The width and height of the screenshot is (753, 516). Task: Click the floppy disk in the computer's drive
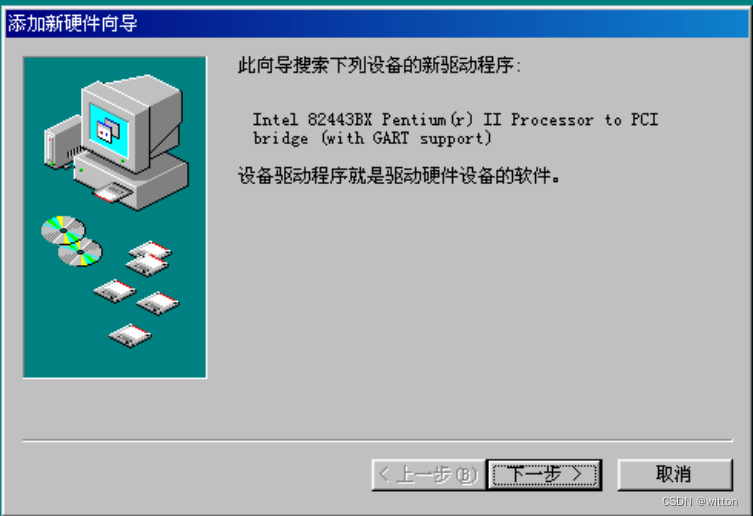(x=112, y=193)
